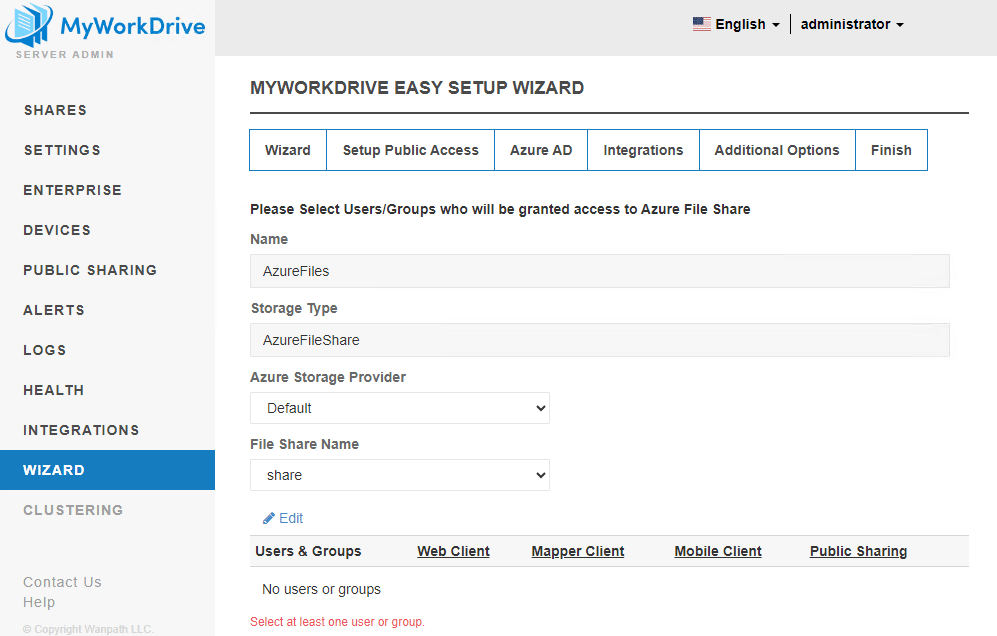Open the SETTINGS section

[62, 150]
